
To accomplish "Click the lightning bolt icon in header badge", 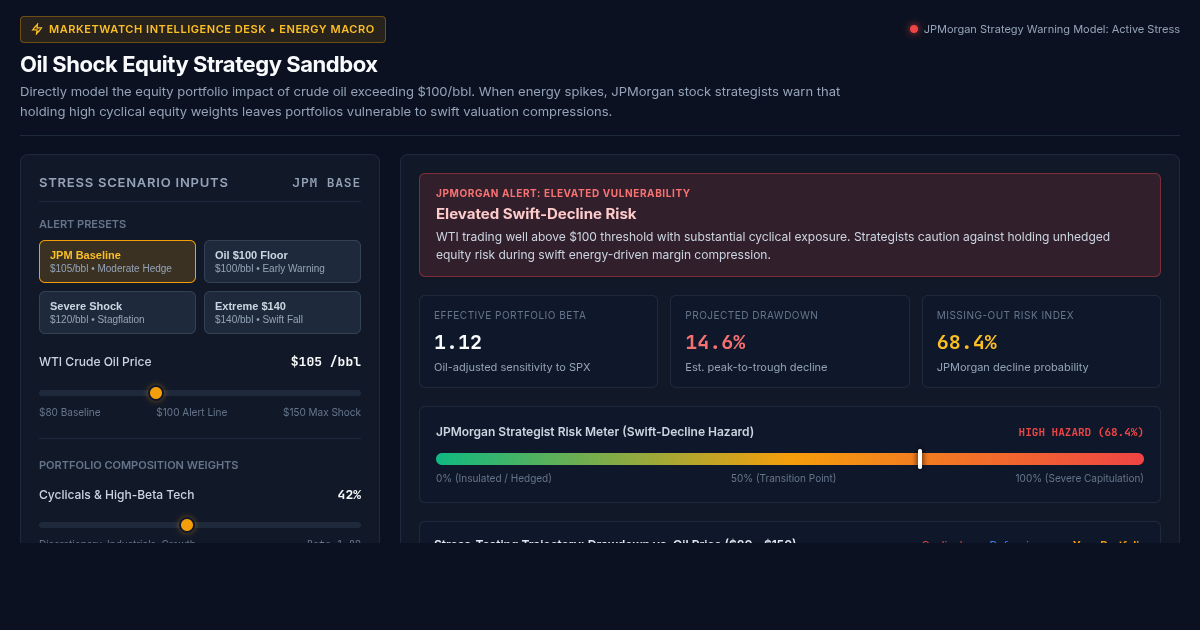I will [37, 29].
